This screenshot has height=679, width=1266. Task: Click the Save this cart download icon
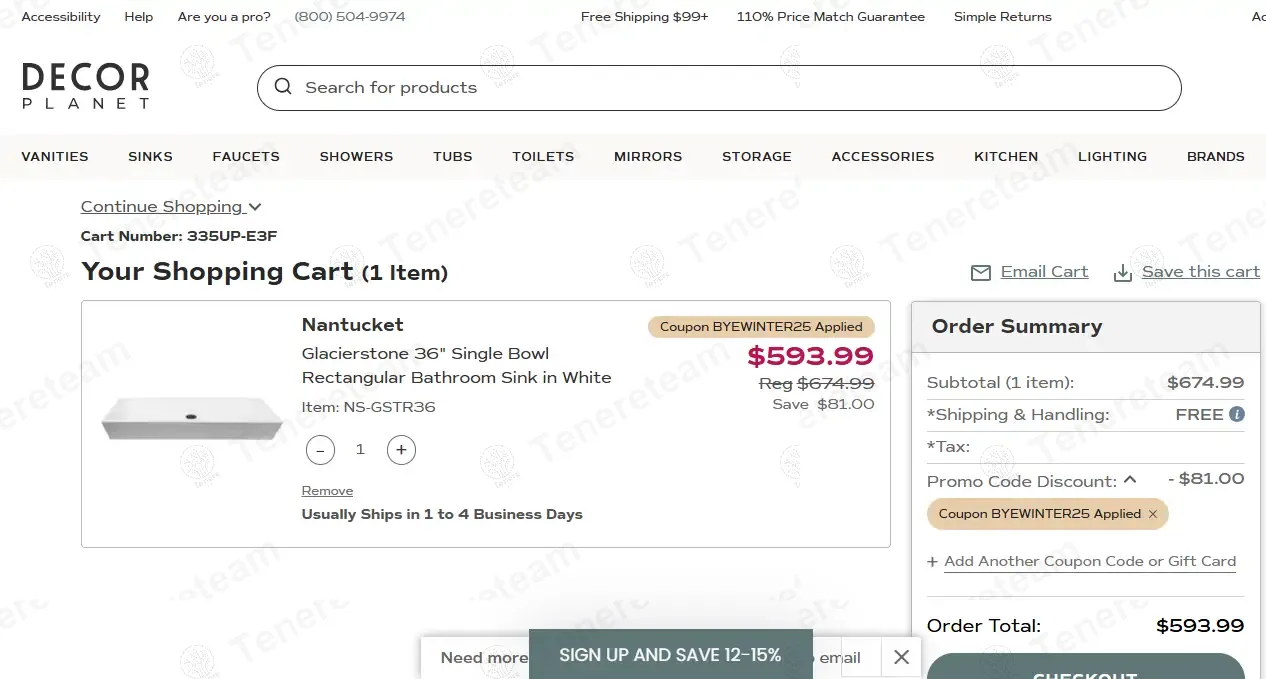click(1123, 273)
